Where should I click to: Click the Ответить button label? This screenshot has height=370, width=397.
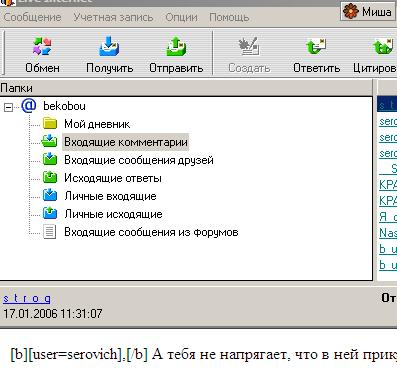[x=317, y=68]
